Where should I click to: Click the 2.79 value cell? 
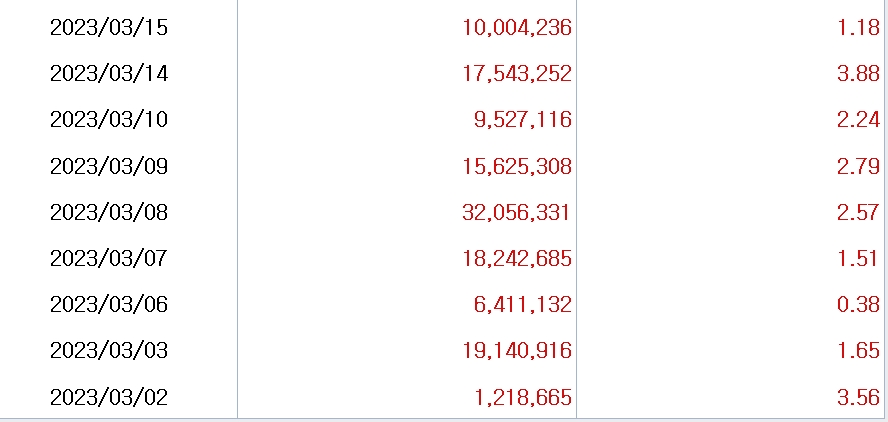click(858, 166)
